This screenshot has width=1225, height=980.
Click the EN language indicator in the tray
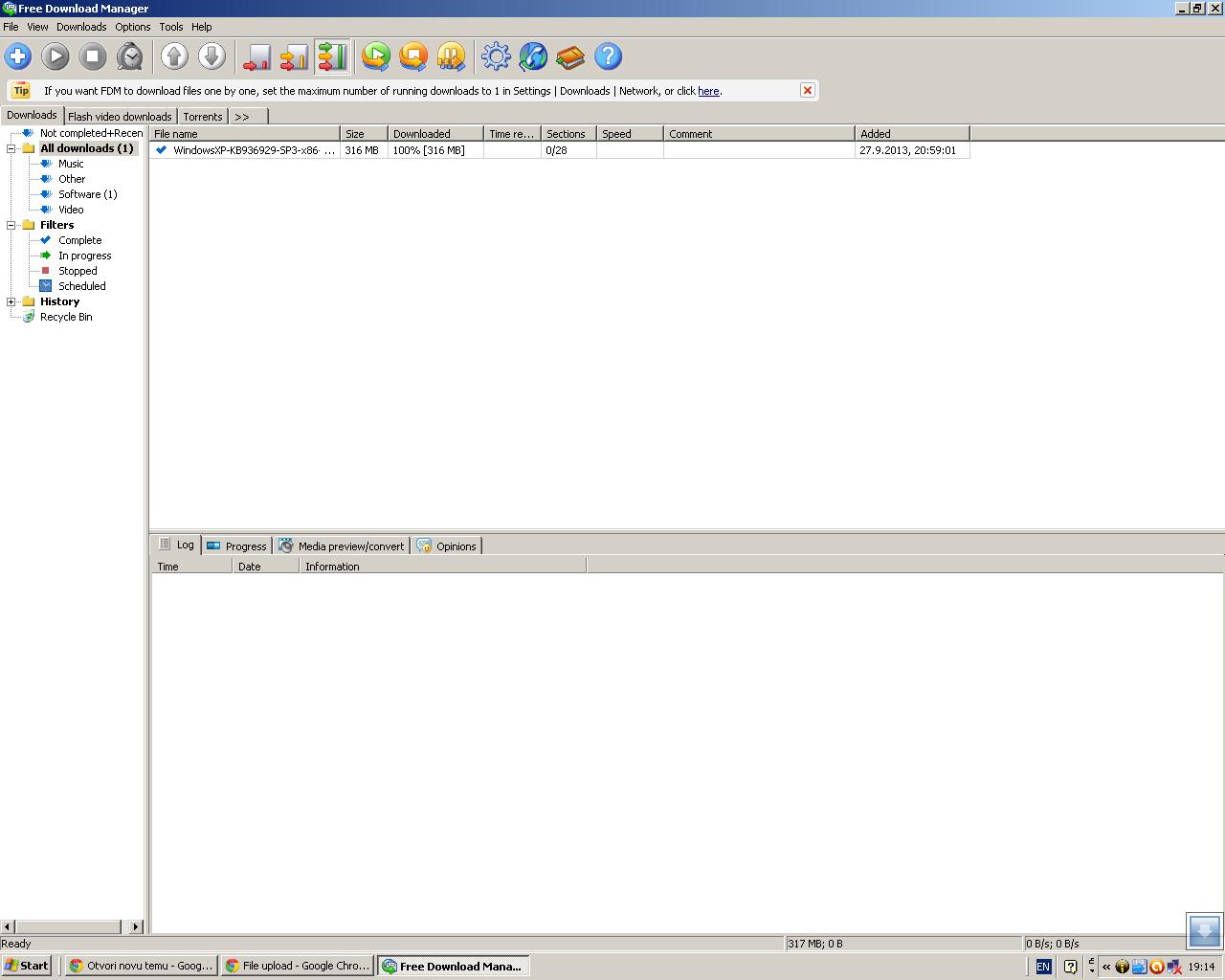pos(1043,967)
